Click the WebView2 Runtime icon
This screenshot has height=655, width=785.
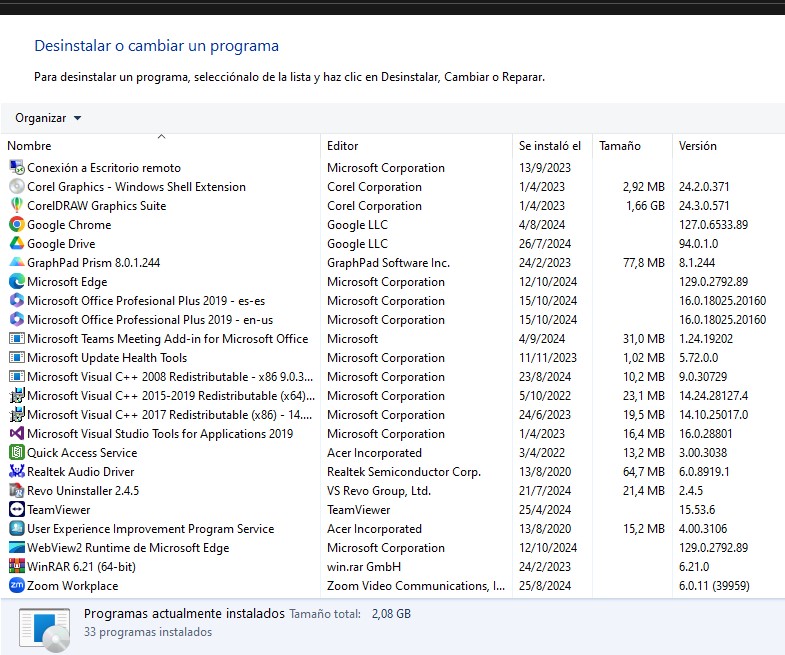click(x=17, y=548)
